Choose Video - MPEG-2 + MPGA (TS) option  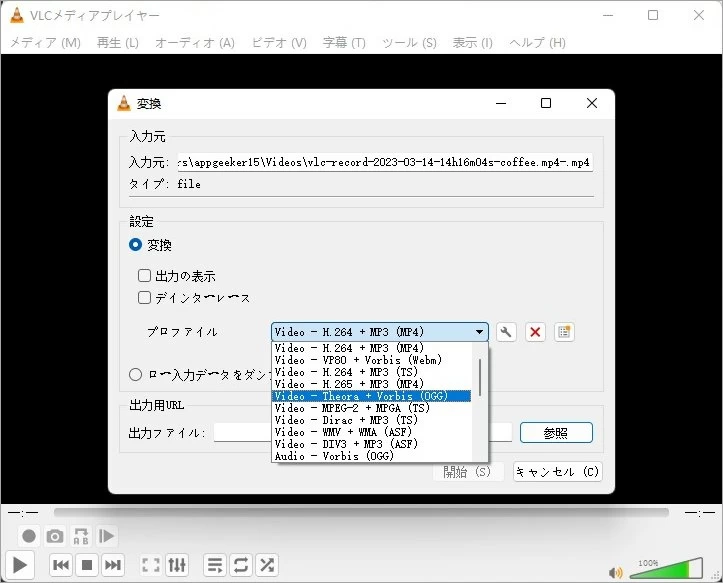point(372,408)
